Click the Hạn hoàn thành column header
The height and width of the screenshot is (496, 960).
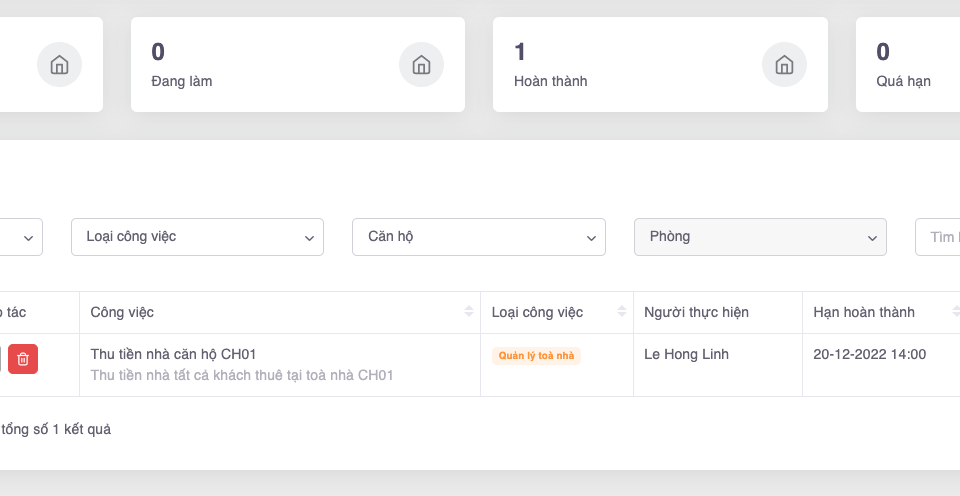click(864, 312)
